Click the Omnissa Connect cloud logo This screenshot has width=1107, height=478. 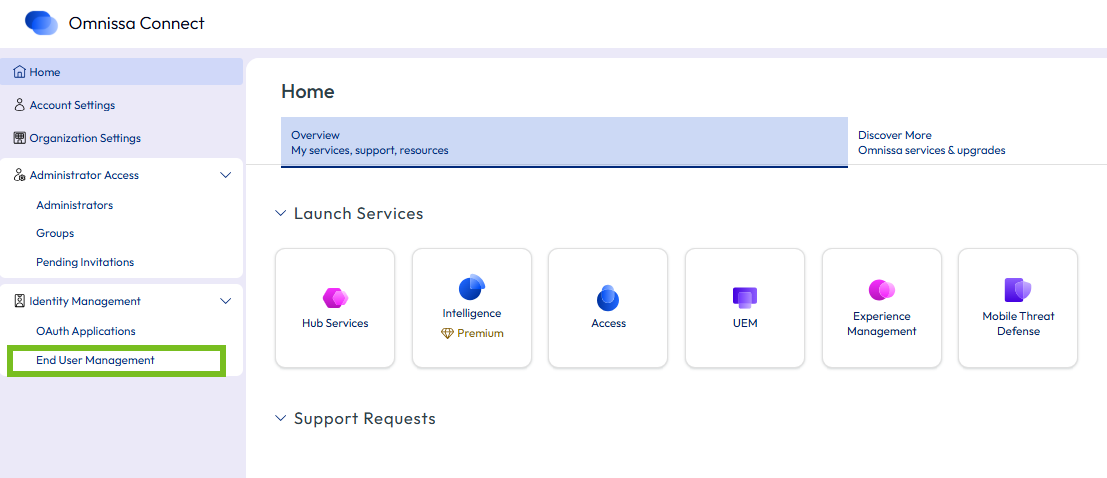point(41,23)
